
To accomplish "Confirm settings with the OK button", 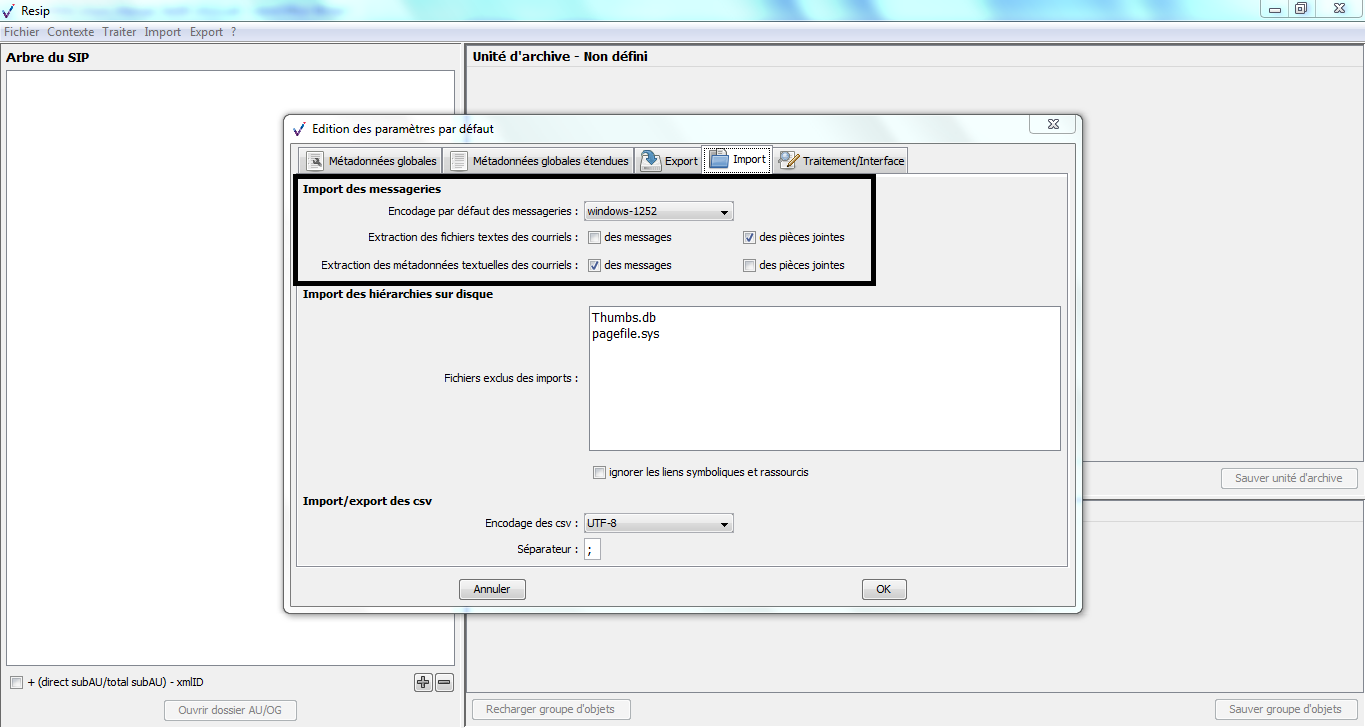I will coord(883,589).
